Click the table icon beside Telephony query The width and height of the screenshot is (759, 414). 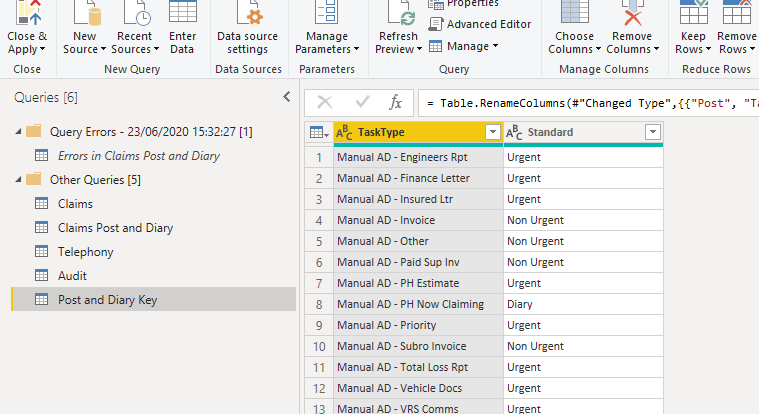(x=42, y=251)
